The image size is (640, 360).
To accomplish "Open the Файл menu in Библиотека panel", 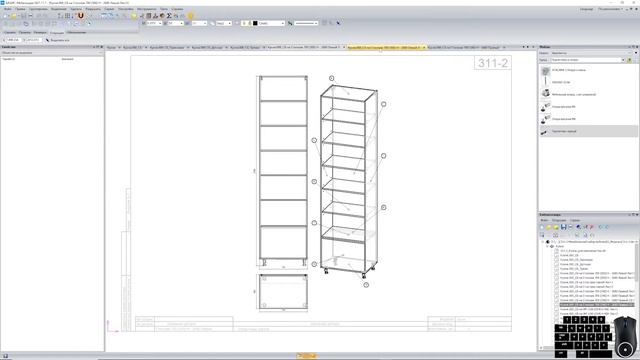I will (x=544, y=220).
